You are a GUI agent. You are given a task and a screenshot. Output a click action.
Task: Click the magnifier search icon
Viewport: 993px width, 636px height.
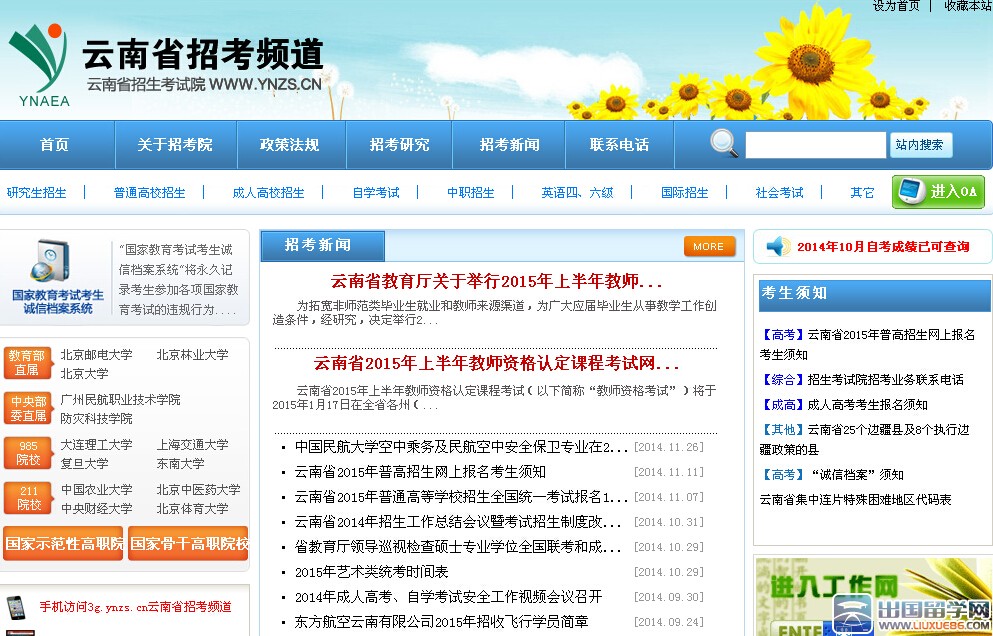point(724,144)
